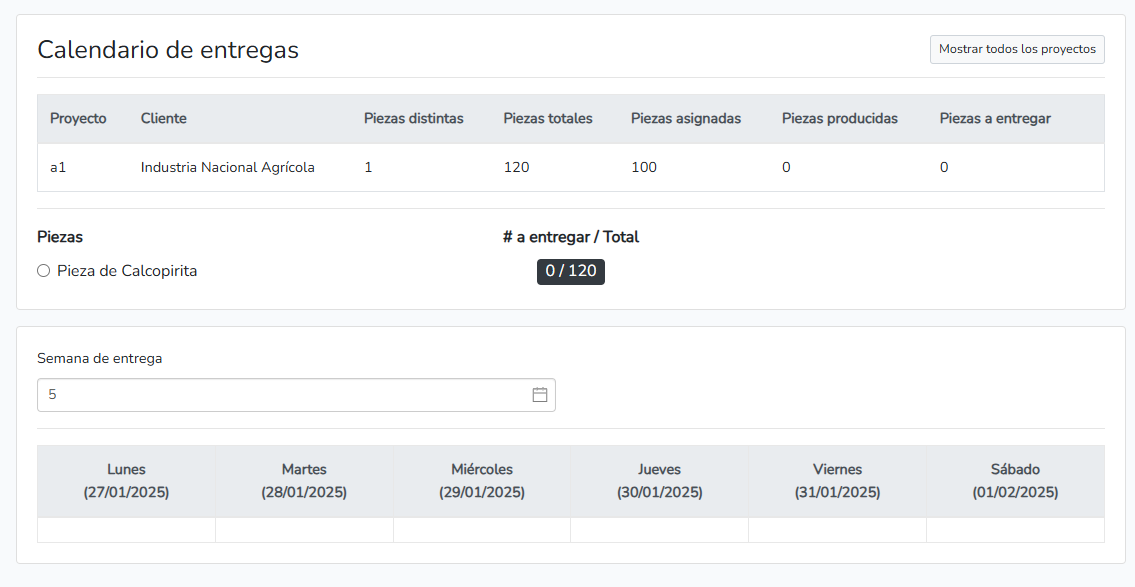Click the Viernes (31/01/2025) day header
This screenshot has width=1135, height=587.
pyautogui.click(x=837, y=481)
